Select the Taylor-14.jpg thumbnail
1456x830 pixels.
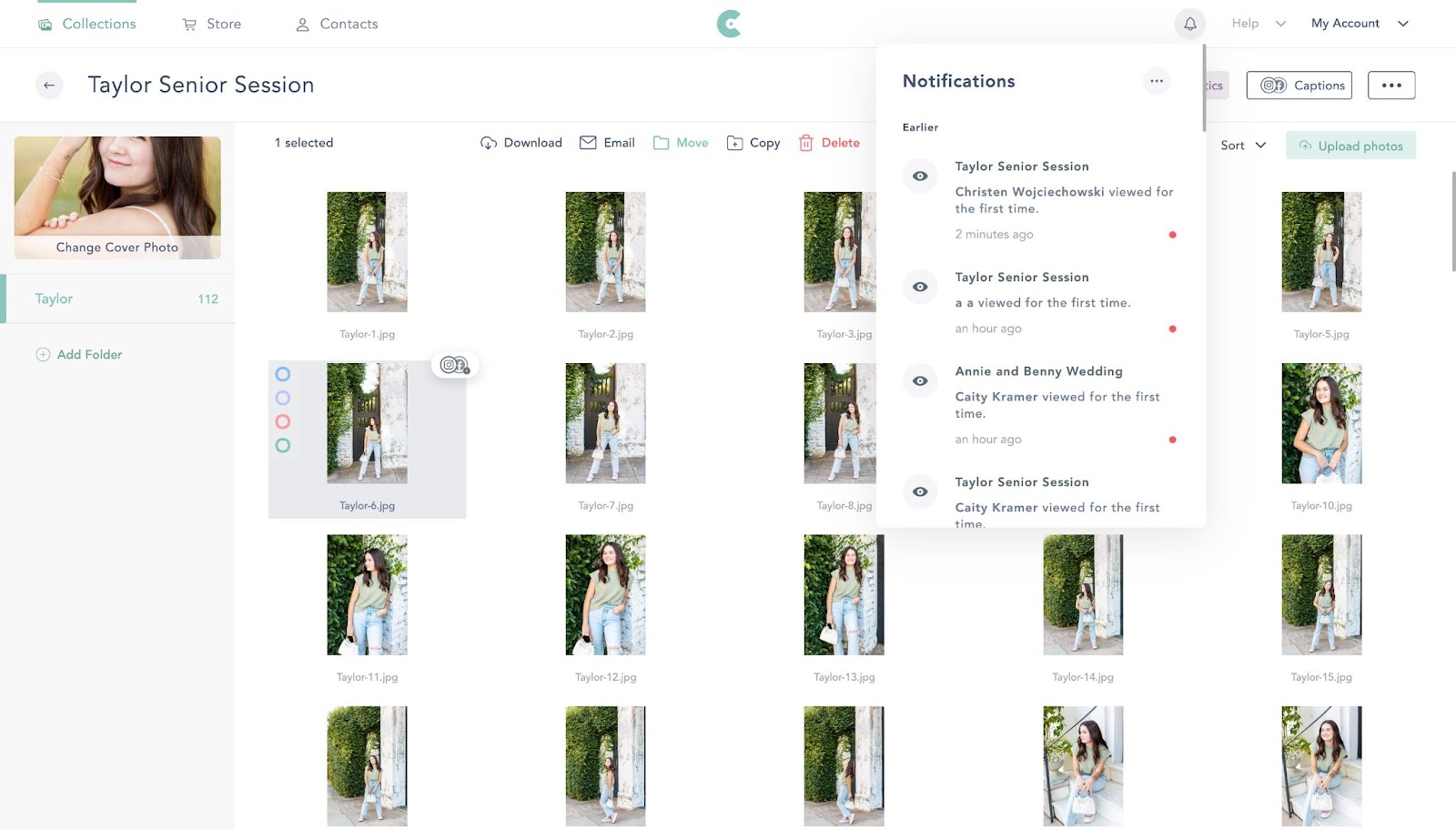tap(1083, 594)
